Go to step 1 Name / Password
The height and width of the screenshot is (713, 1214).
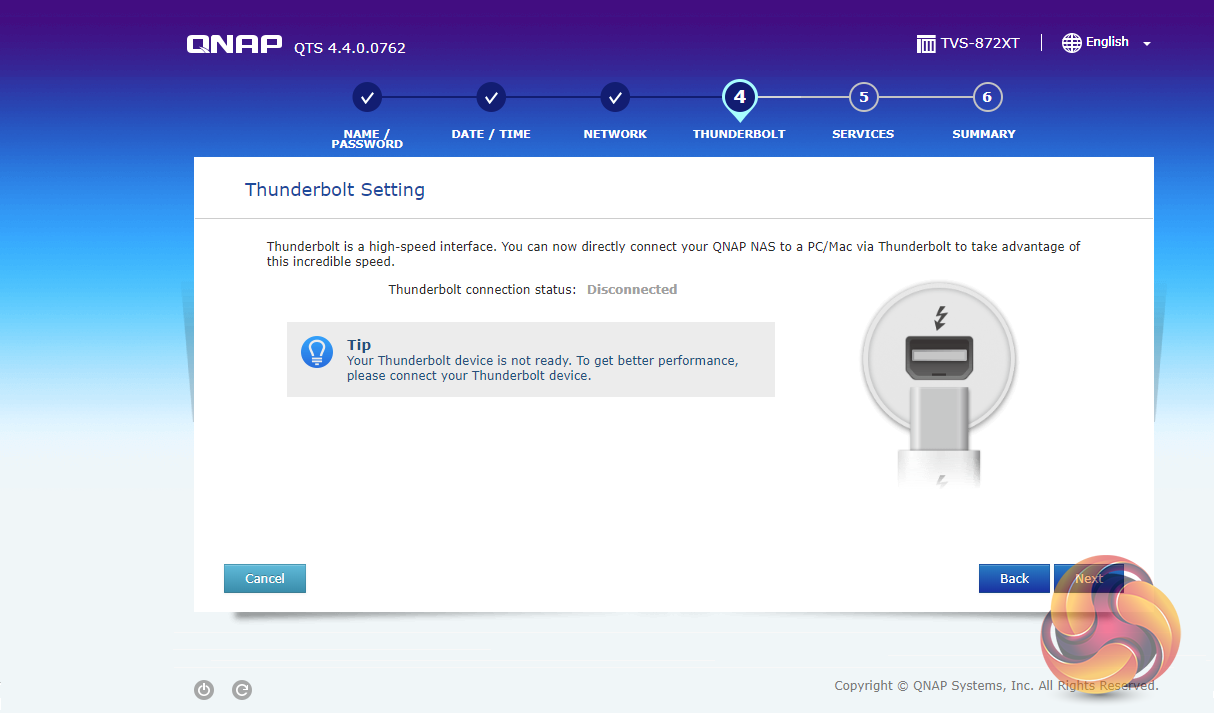pos(367,98)
